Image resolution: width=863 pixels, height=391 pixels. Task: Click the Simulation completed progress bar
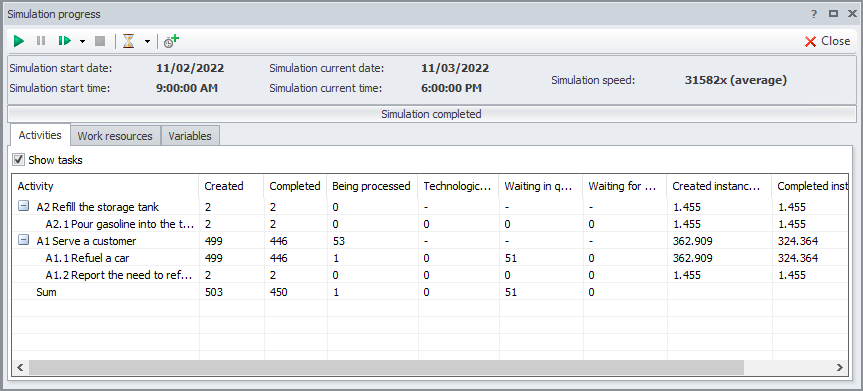point(432,115)
